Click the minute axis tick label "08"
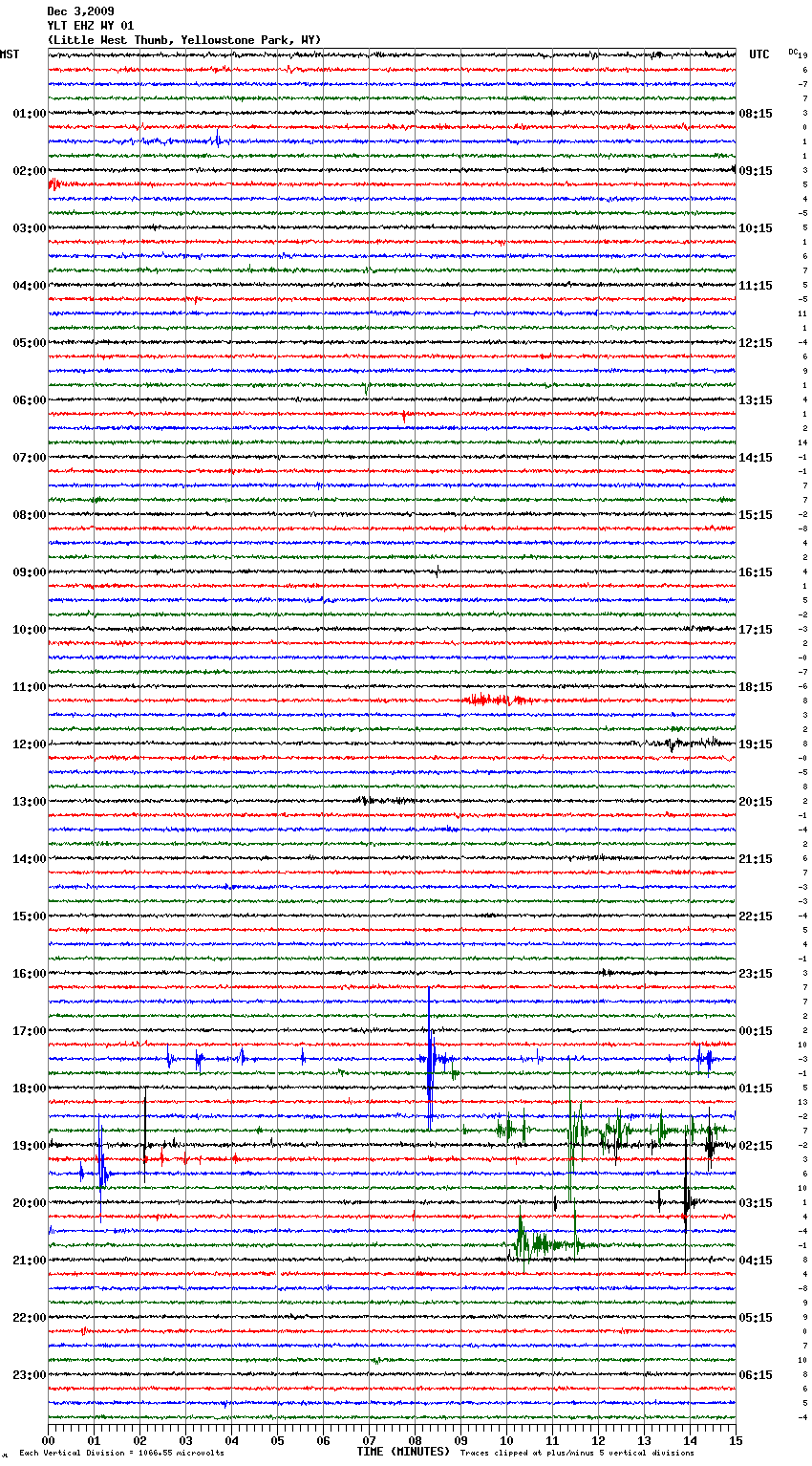 pos(415,1439)
